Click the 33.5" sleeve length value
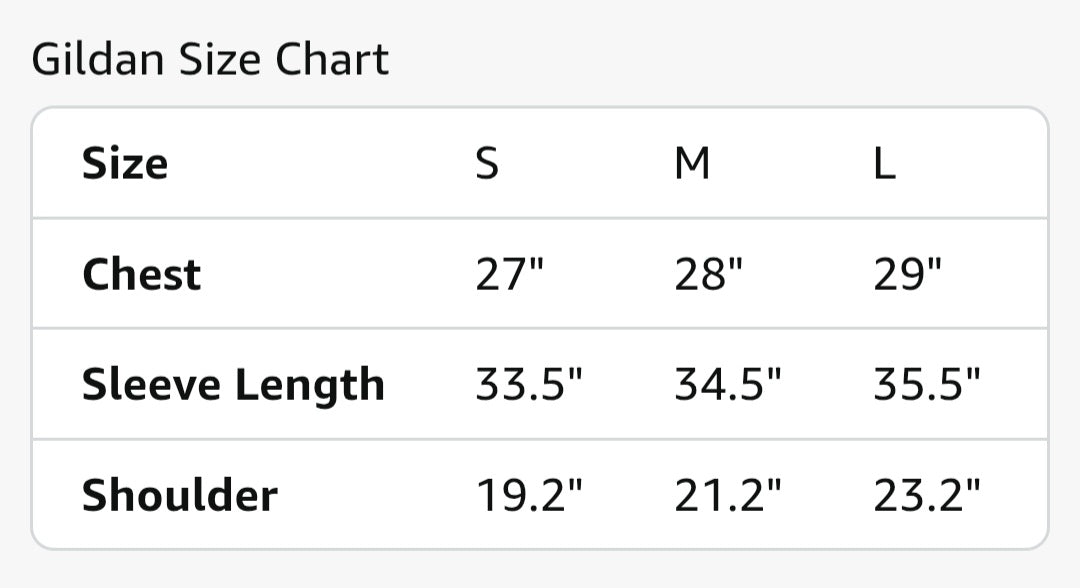This screenshot has width=1080, height=588. [528, 385]
